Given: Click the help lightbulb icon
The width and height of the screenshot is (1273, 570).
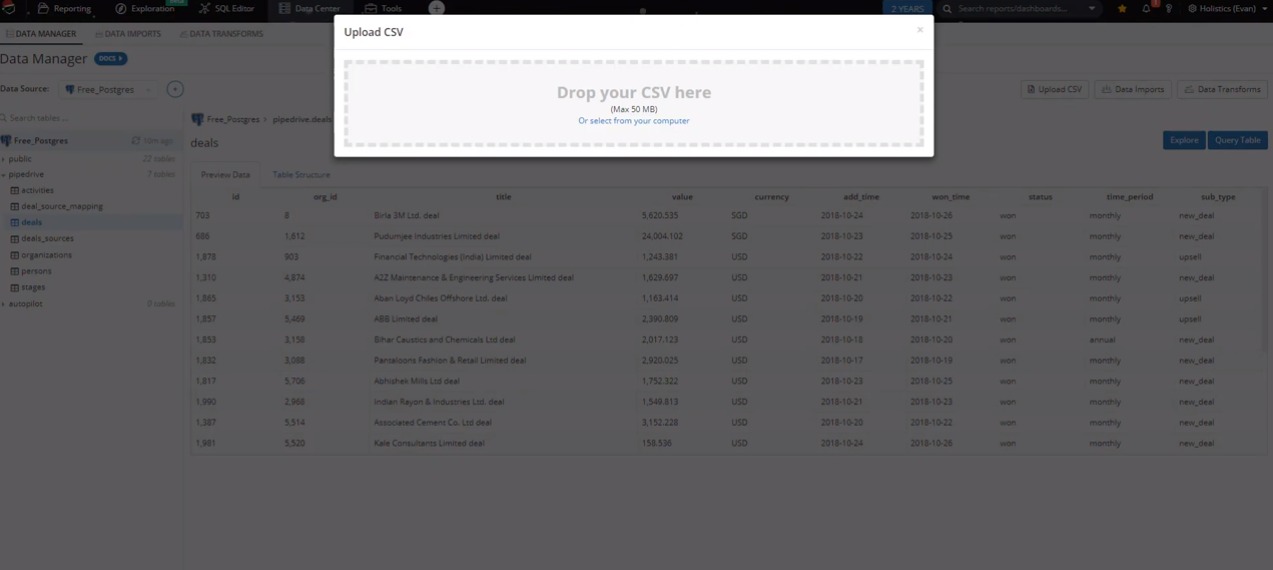Looking at the screenshot, I should [1168, 8].
